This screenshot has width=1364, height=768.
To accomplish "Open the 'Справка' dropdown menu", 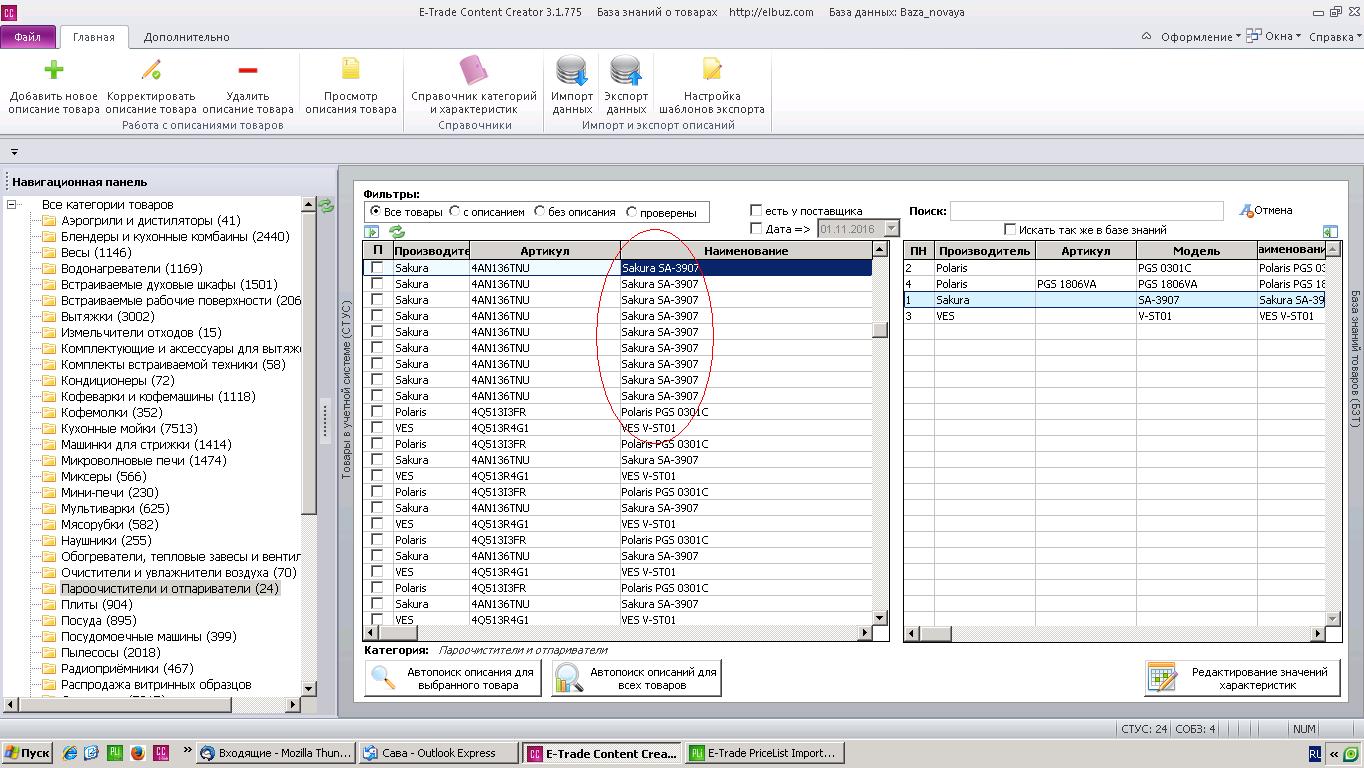I will pyautogui.click(x=1335, y=37).
